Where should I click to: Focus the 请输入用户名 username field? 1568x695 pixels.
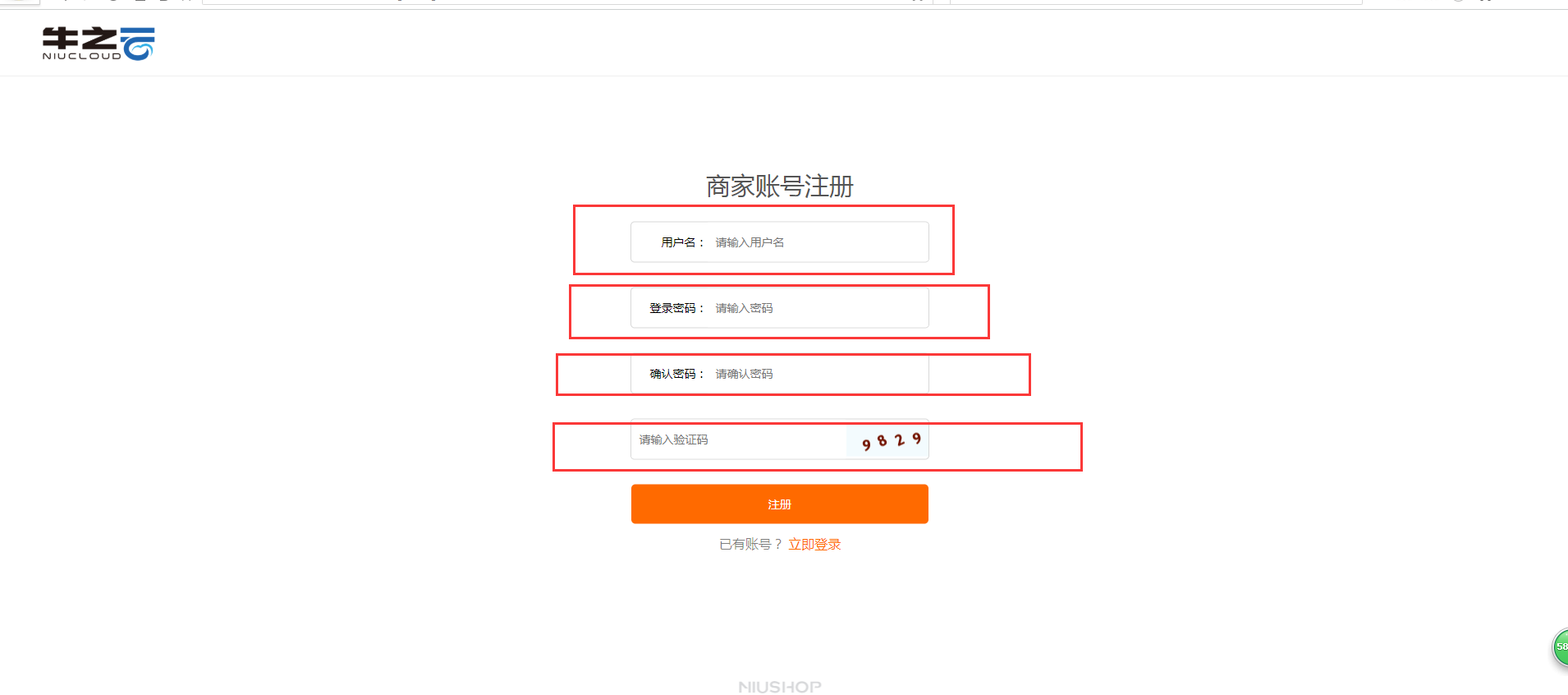pyautogui.click(x=819, y=242)
